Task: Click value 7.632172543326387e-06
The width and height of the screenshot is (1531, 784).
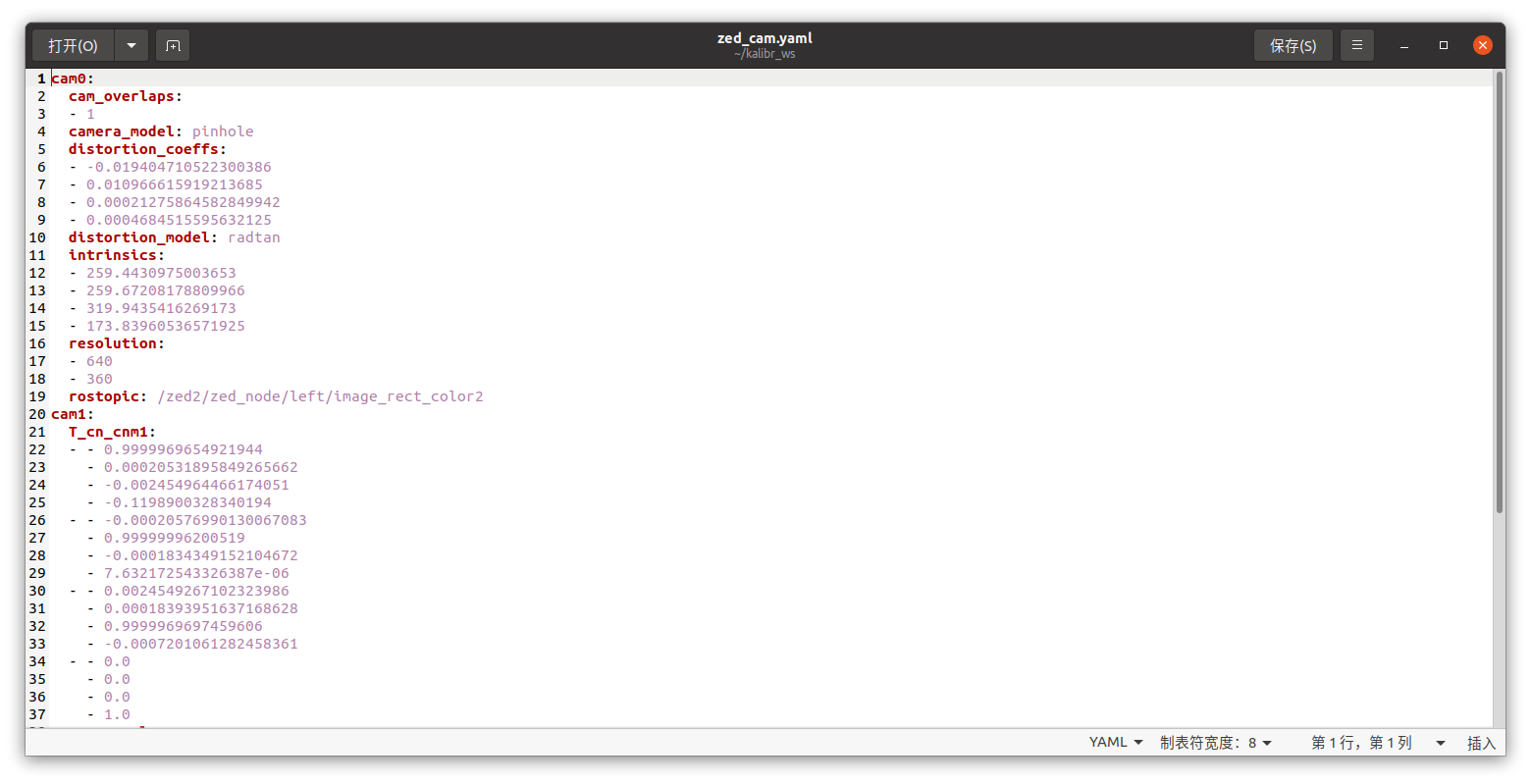Action: tap(196, 573)
